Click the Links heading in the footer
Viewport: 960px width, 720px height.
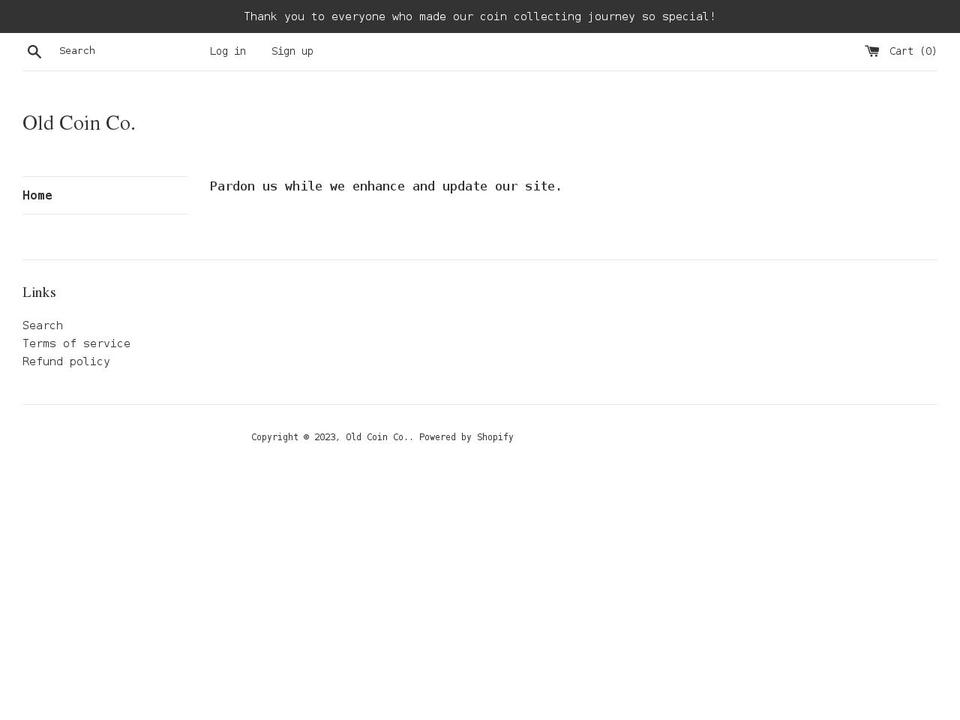39,292
